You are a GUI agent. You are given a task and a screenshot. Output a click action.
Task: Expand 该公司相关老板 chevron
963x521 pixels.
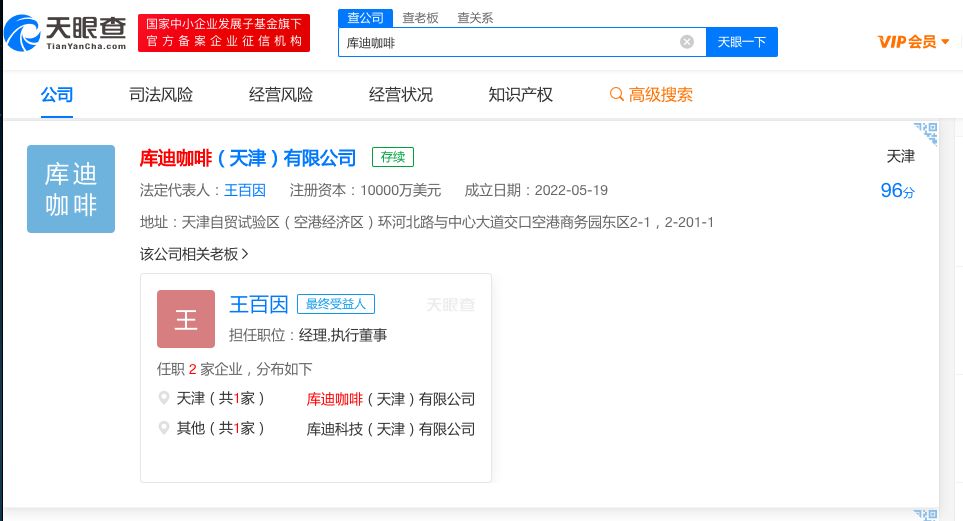245,254
